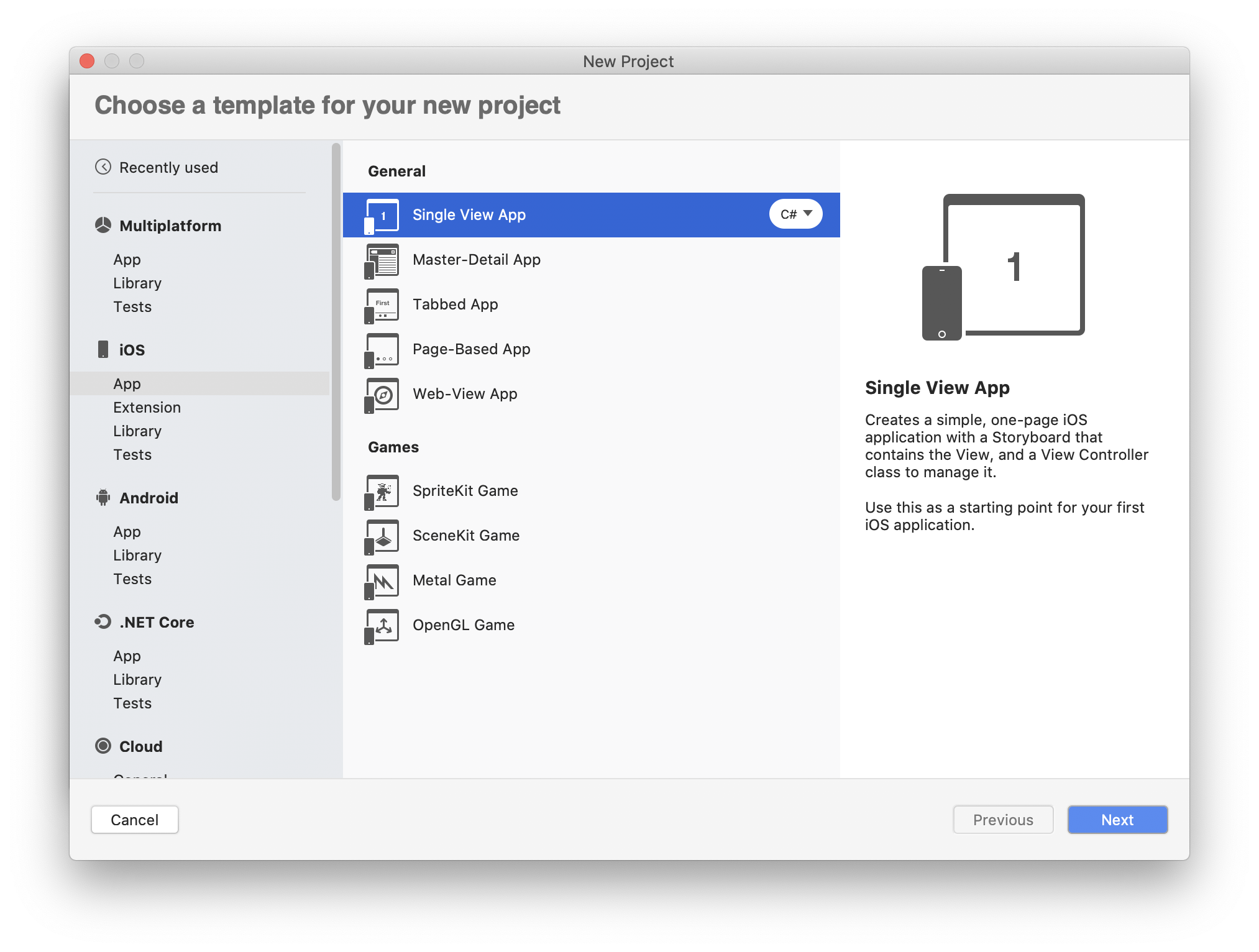1259x952 pixels.
Task: Select iOS App template category
Action: pos(127,384)
